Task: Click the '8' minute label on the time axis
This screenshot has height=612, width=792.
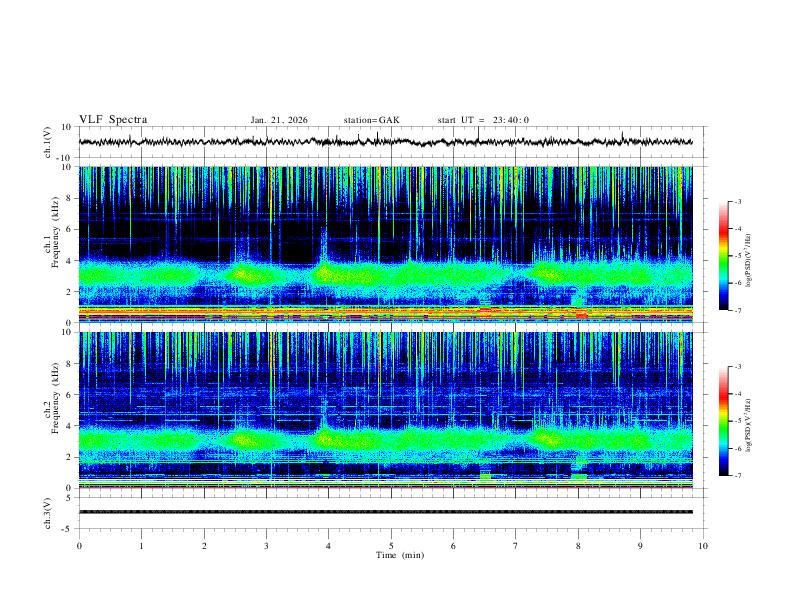Action: click(578, 546)
